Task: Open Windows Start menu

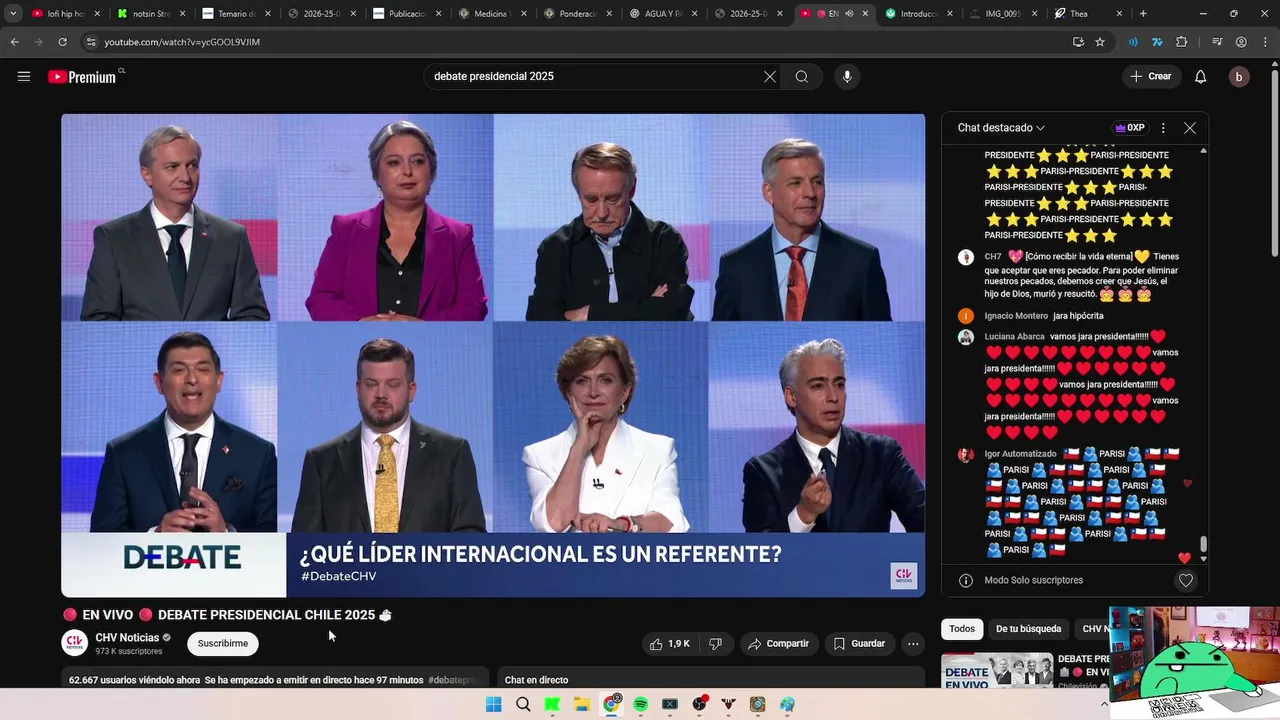Action: [x=494, y=704]
